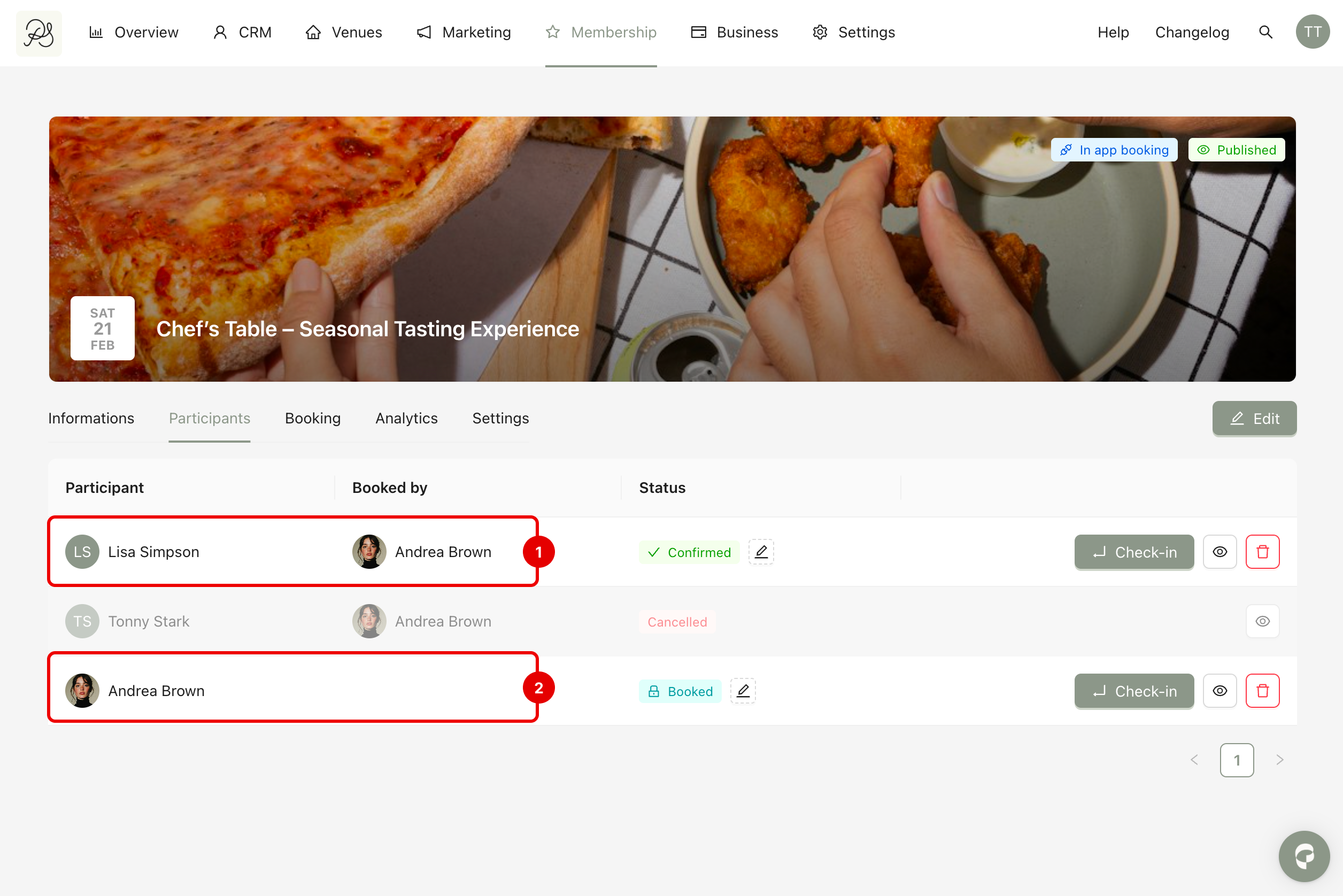Open the support chat bubble
The width and height of the screenshot is (1343, 896).
coord(1303,855)
